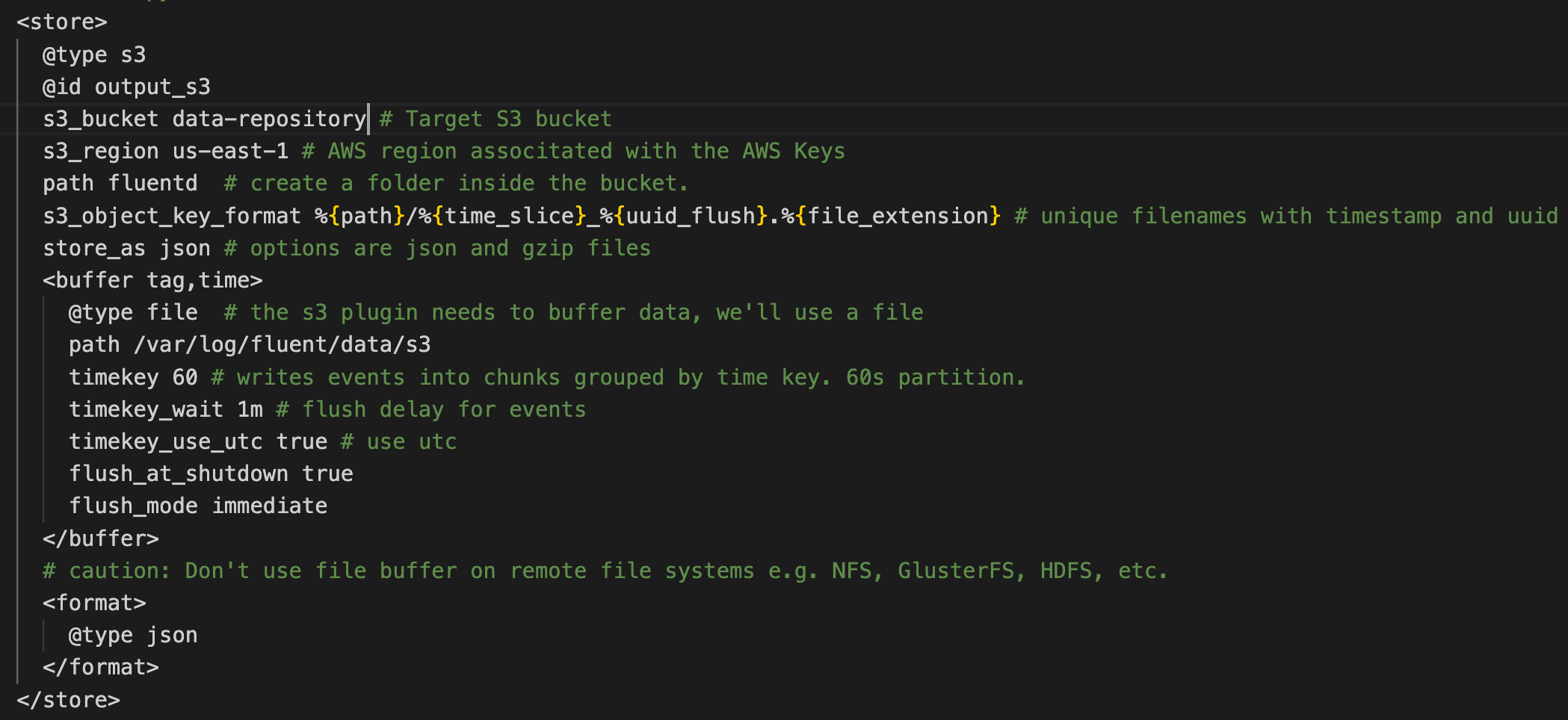1568x720 pixels.
Task: Click the 'path fluentd' setting
Action: point(120,183)
